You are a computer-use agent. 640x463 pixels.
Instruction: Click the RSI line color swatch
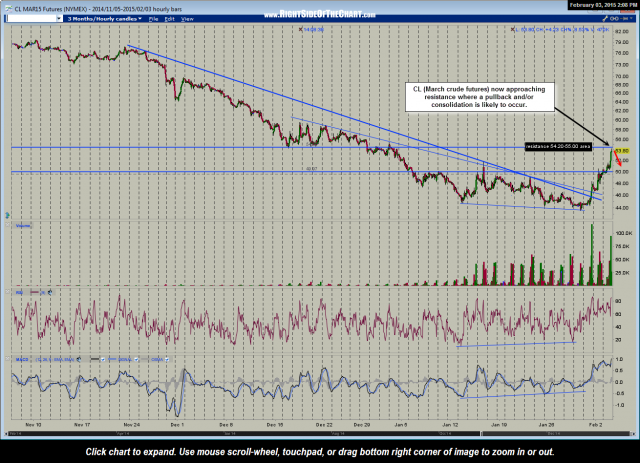click(x=34, y=292)
